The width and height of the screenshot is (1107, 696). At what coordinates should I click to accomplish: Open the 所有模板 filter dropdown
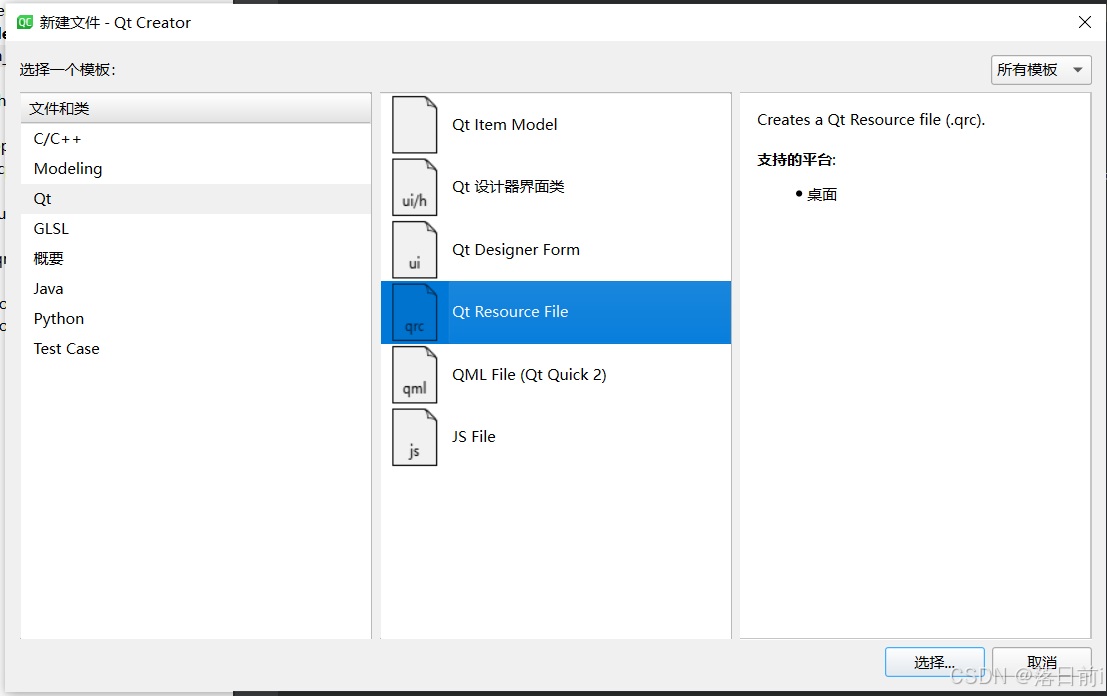(1041, 70)
